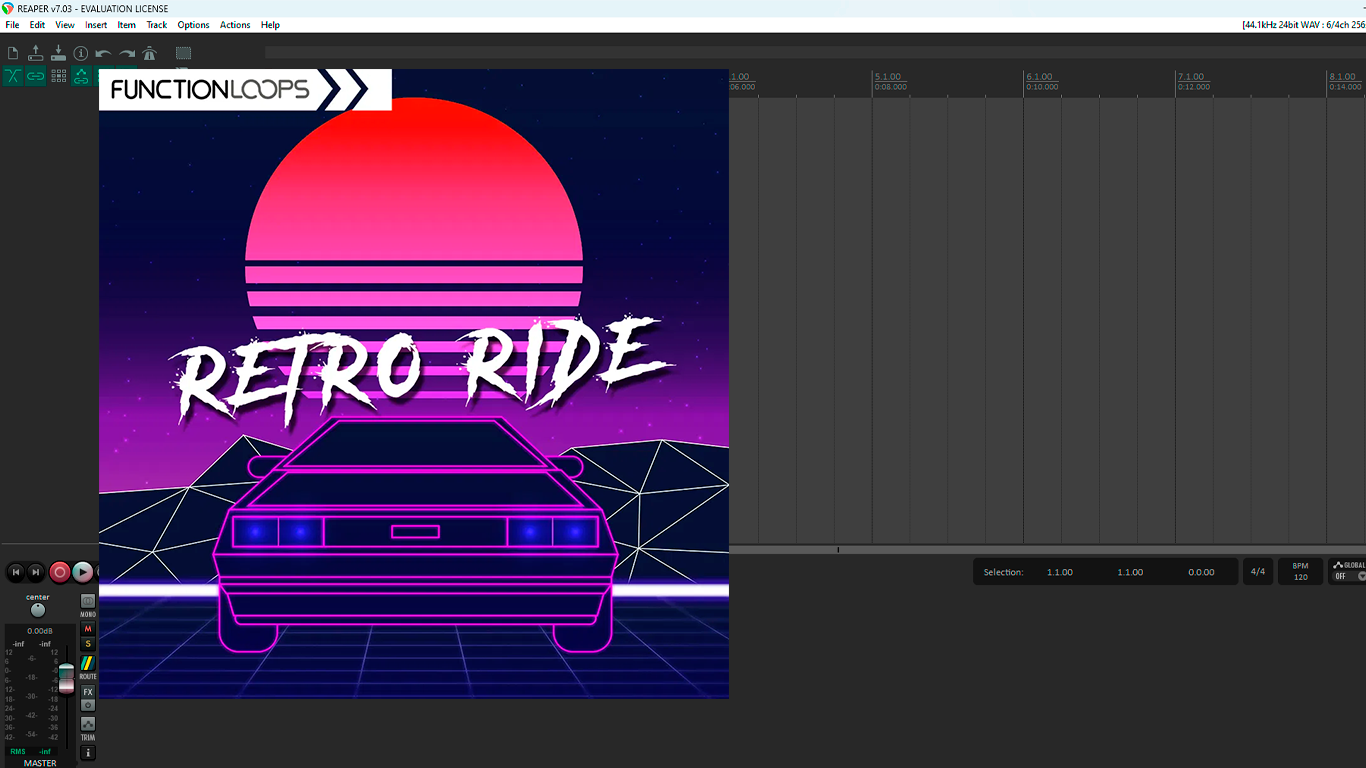
Task: Toggle envelope points move with items
Action: pos(81,76)
